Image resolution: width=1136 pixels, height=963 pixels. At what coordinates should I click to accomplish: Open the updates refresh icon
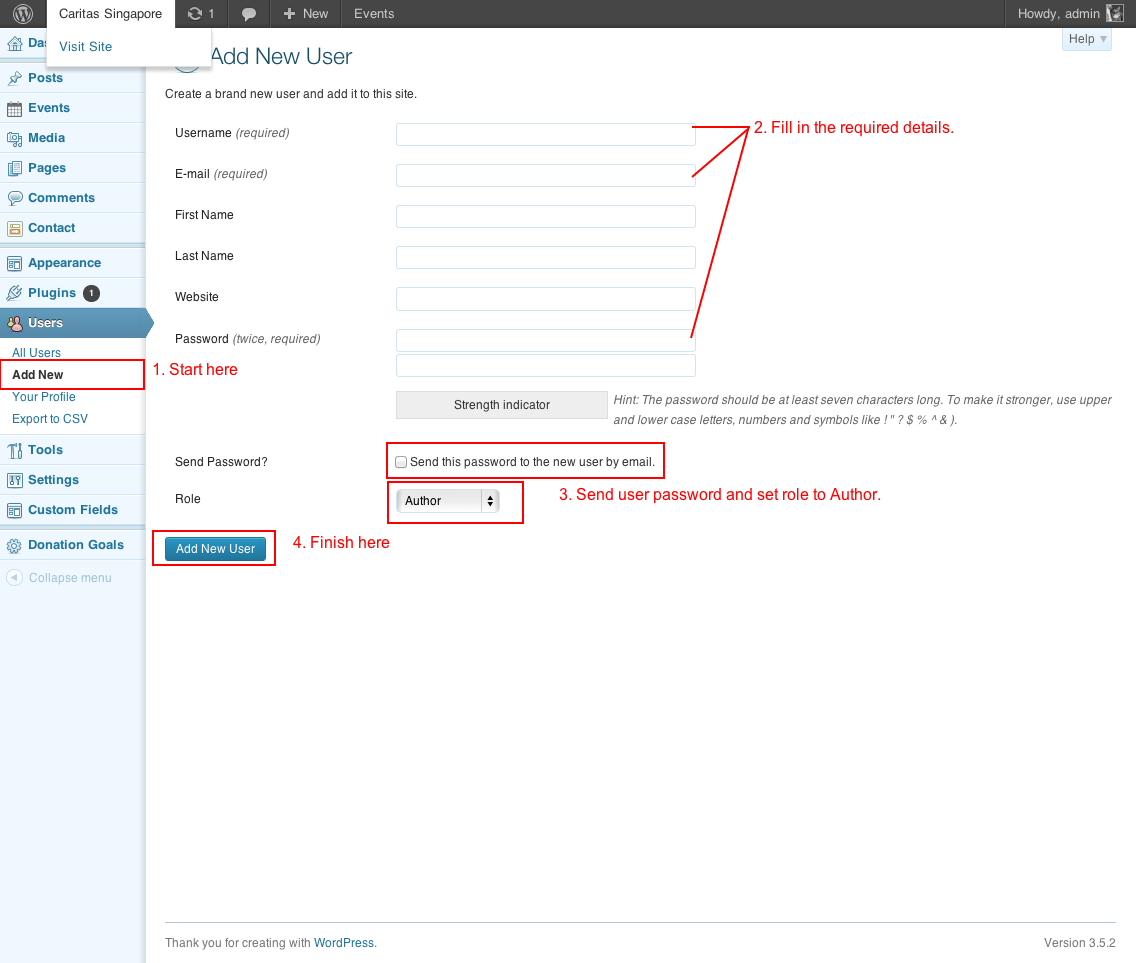194,14
